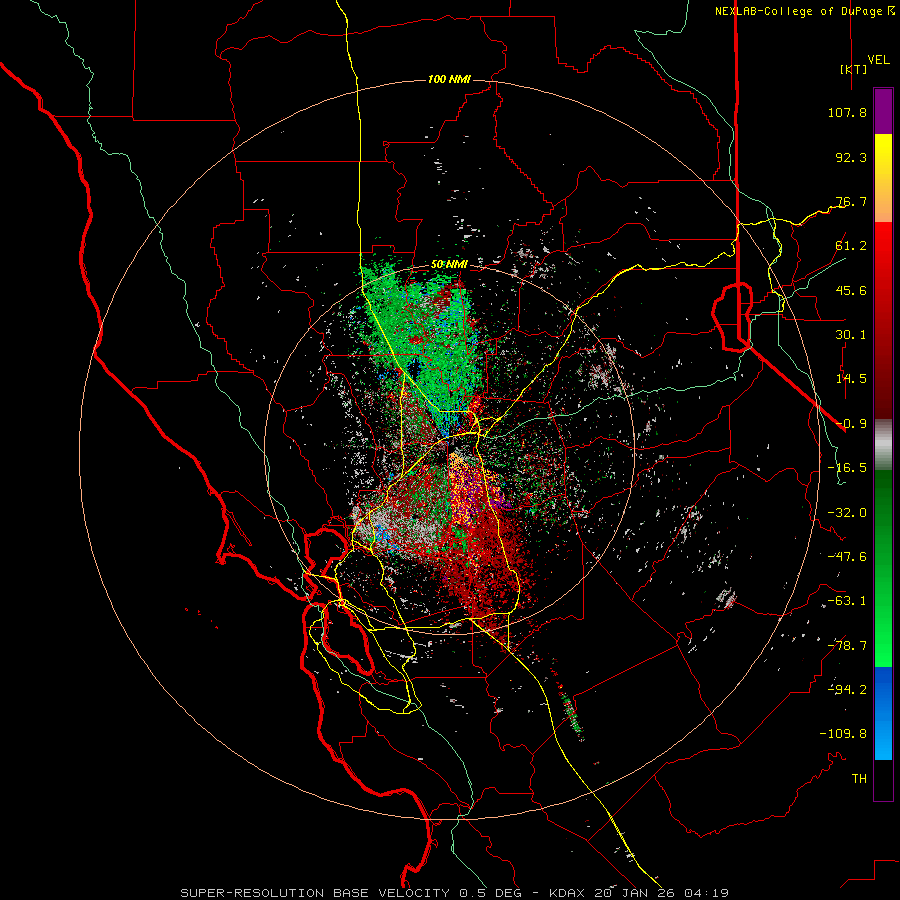Click the [KT] units label
Image resolution: width=900 pixels, height=900 pixels.
click(x=854, y=69)
